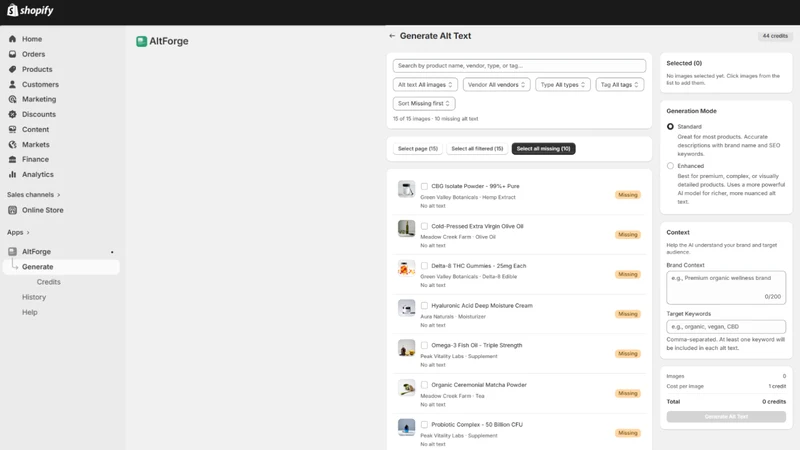Open Credits in the AltForge menu

pyautogui.click(x=48, y=282)
